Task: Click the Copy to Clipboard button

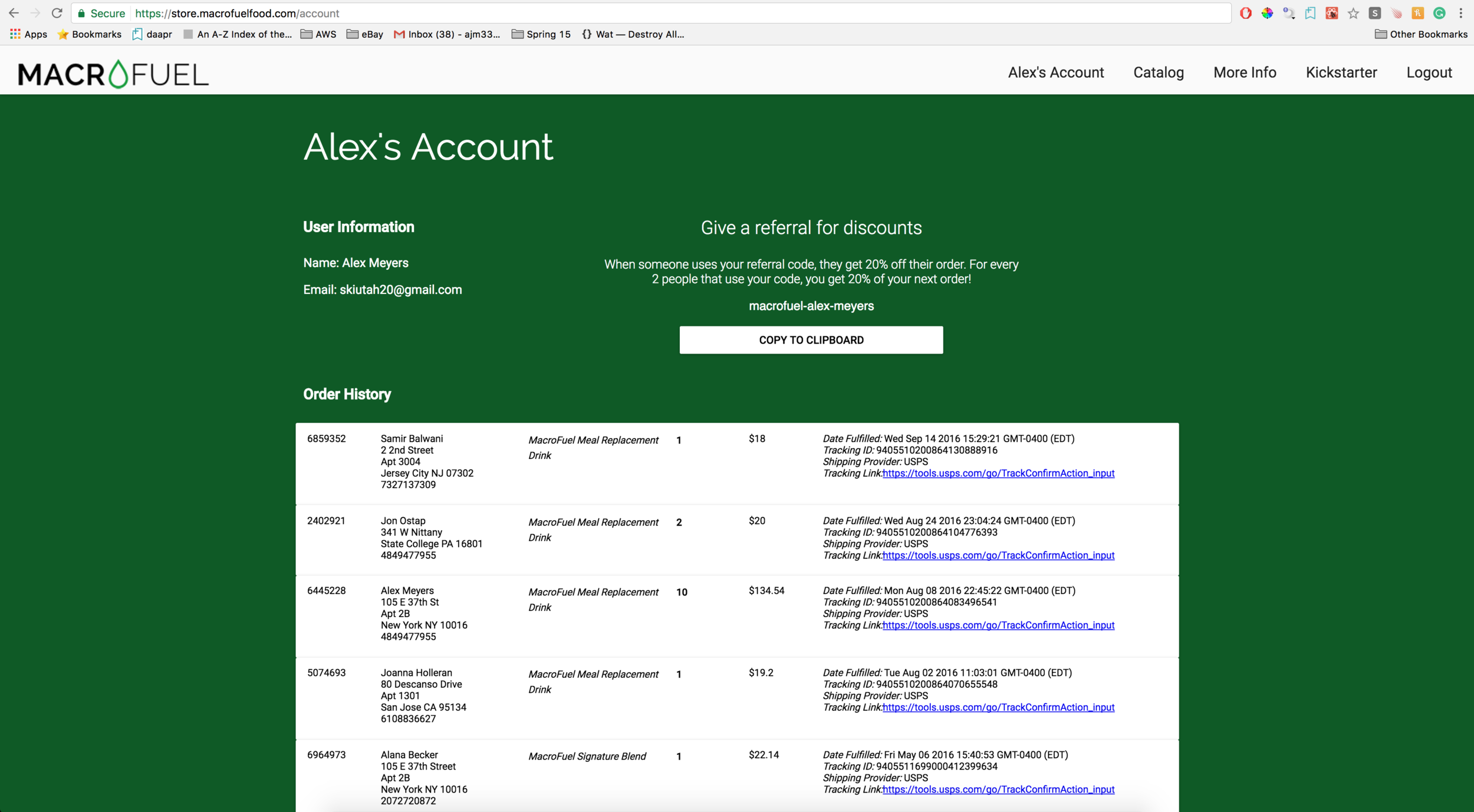Action: click(811, 340)
